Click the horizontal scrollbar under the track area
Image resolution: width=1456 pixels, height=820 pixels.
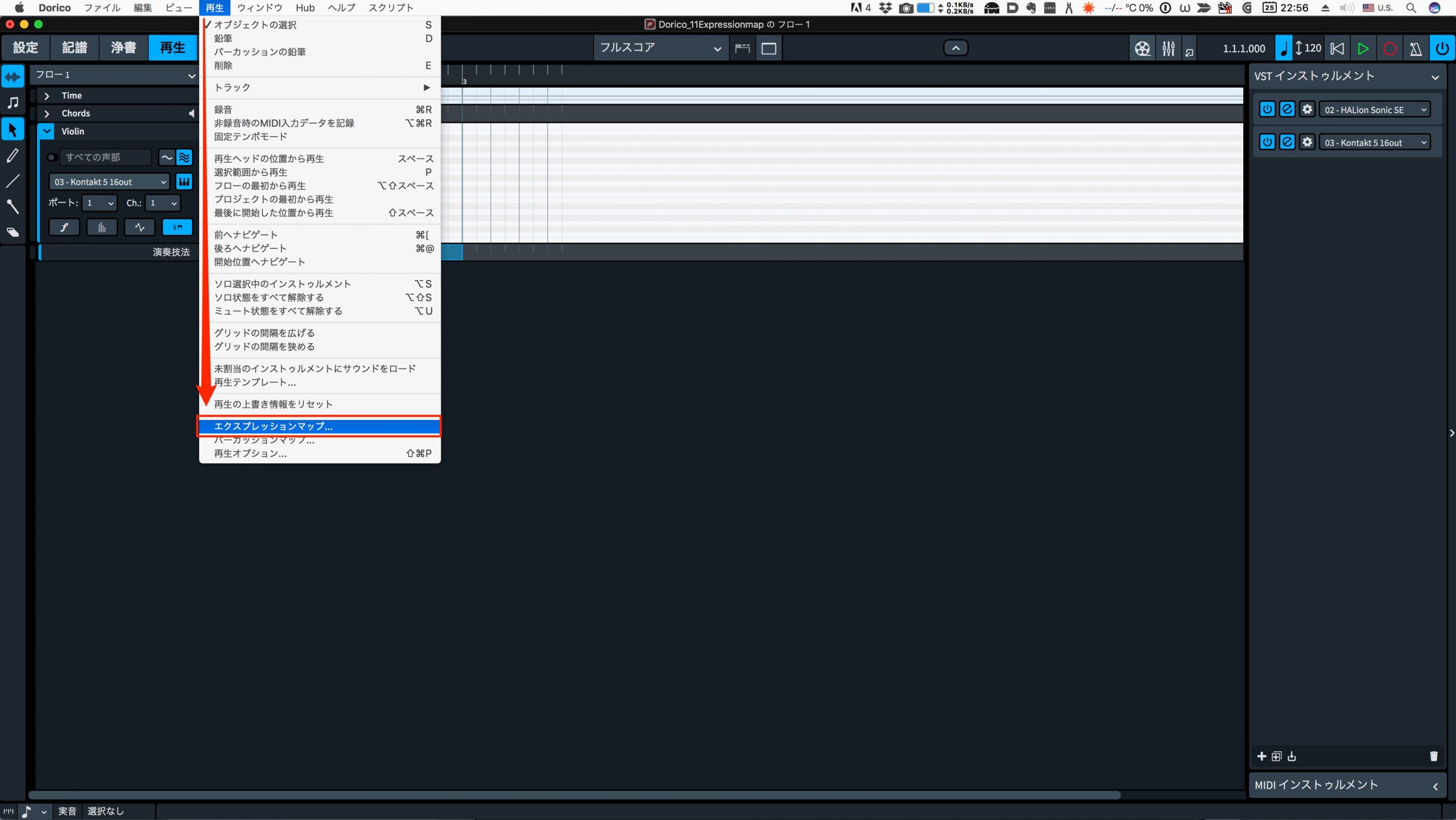(x=574, y=795)
